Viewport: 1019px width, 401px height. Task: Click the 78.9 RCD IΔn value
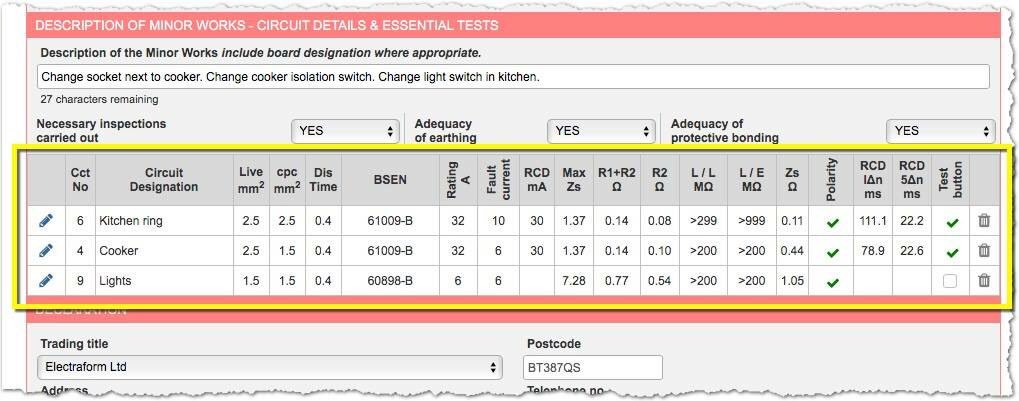pyautogui.click(x=873, y=251)
